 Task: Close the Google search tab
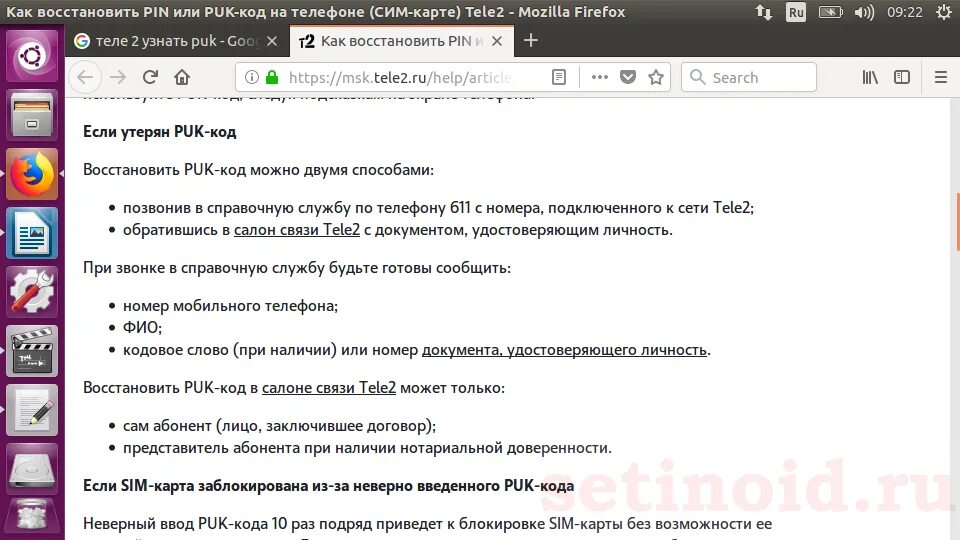tap(272, 41)
